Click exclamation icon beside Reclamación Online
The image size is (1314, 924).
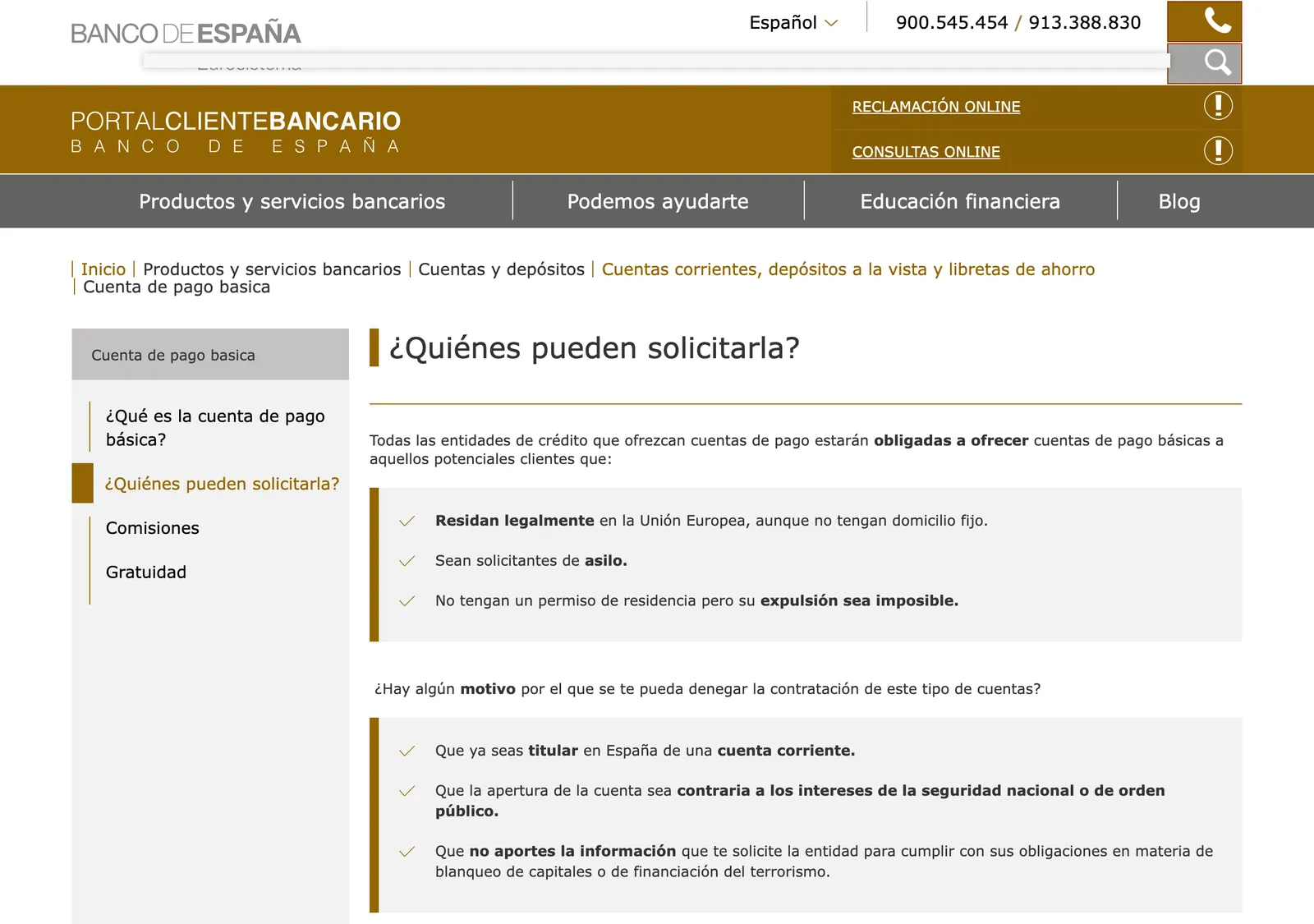pos(1218,106)
